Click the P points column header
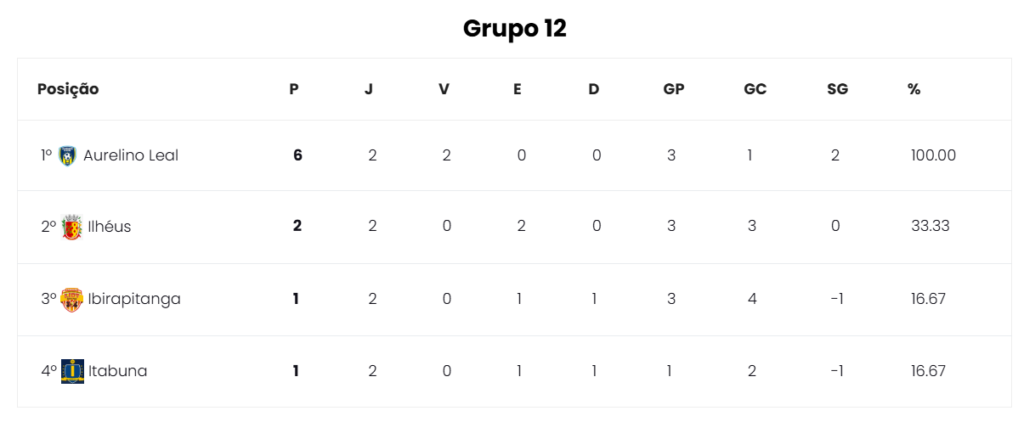This screenshot has height=422, width=1024. click(x=295, y=89)
